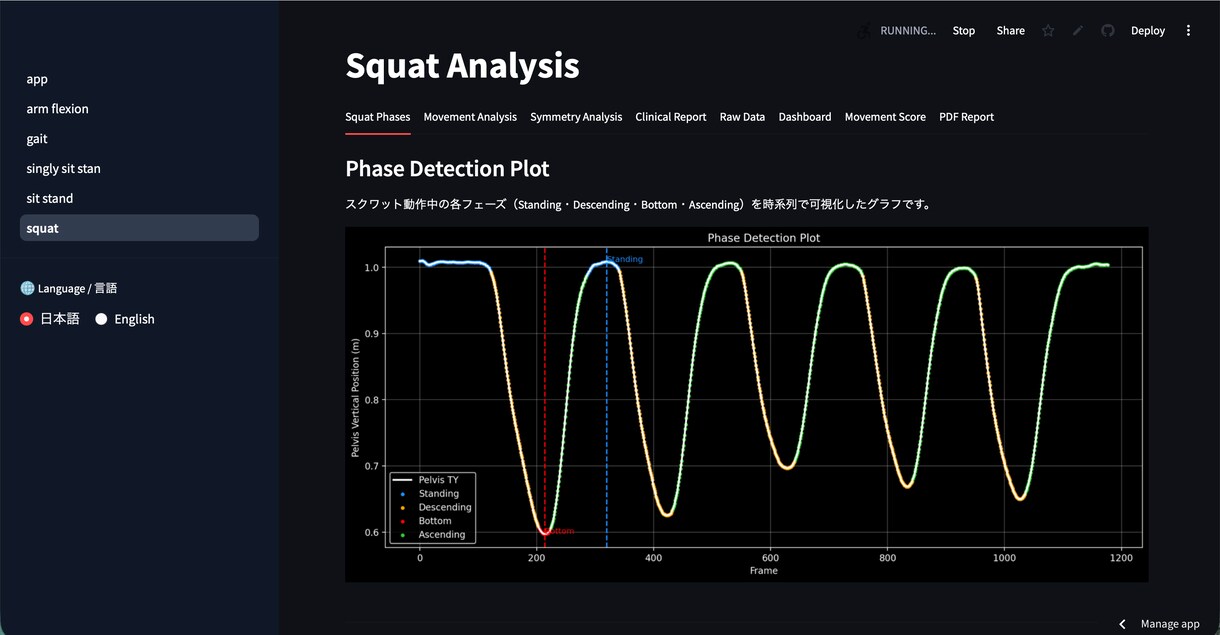This screenshot has height=635, width=1220.
Task: Click the Phase Detection Plot section heading
Action: tap(447, 168)
